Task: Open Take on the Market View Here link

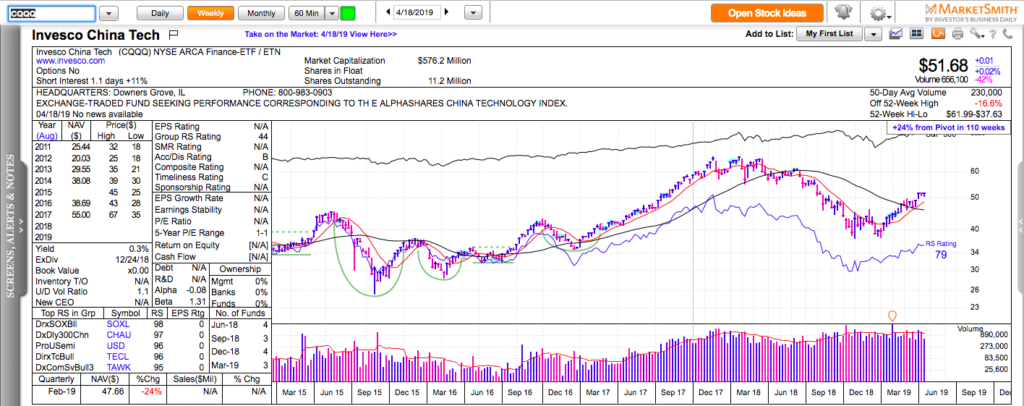Action: tap(321, 34)
